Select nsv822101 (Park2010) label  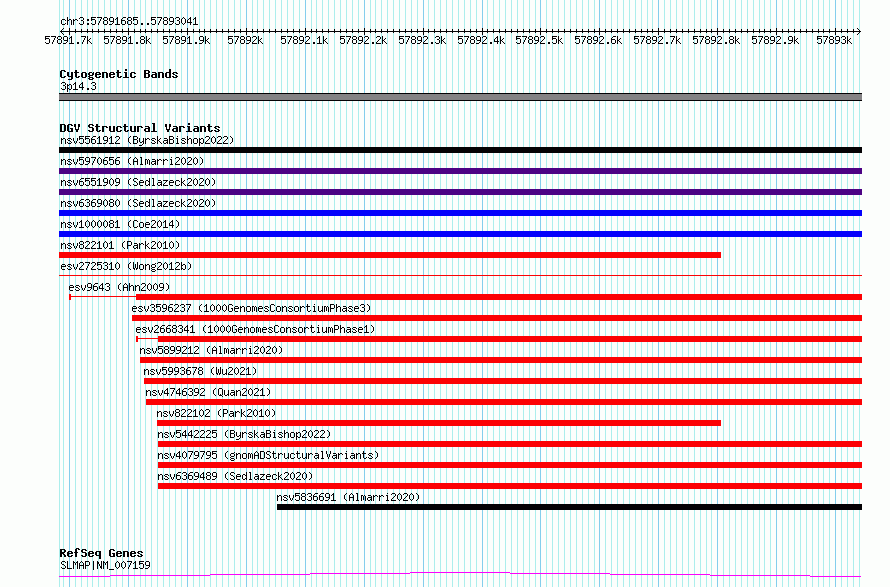pos(120,245)
